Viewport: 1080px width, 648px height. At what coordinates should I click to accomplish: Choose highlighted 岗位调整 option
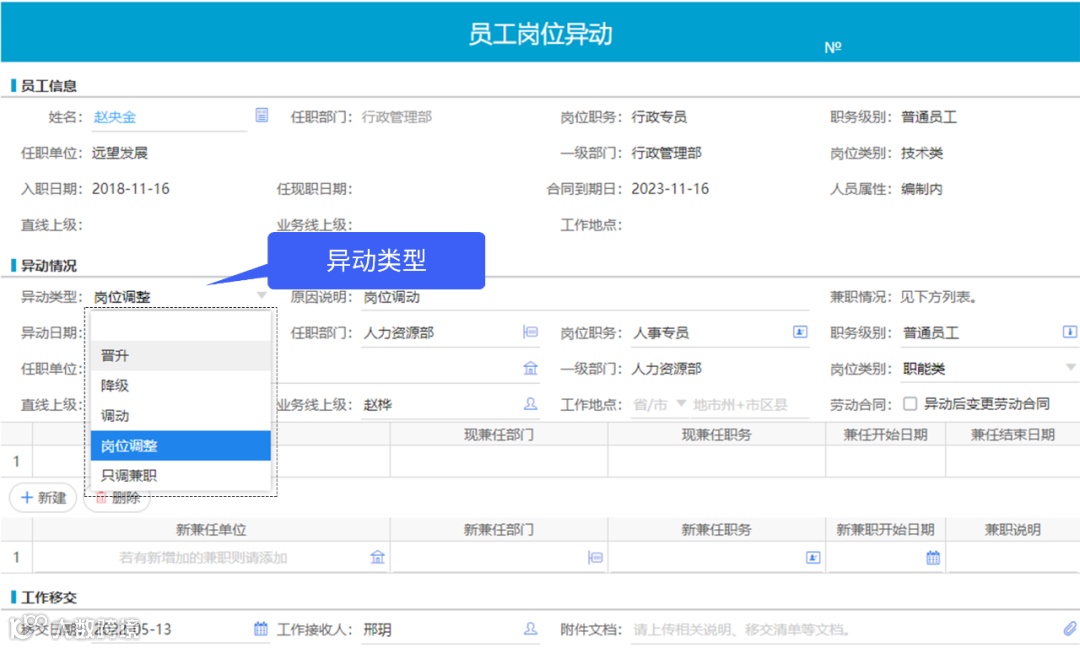click(180, 446)
